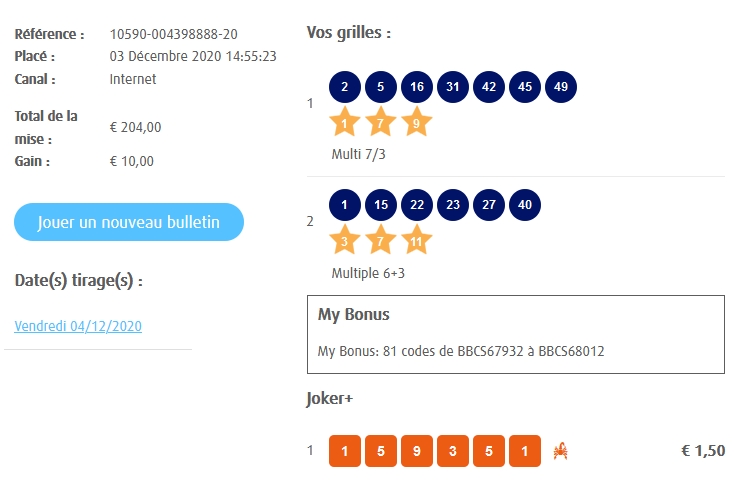
Task: Click the Multiple 6+3 grid label
Action: click(x=368, y=273)
